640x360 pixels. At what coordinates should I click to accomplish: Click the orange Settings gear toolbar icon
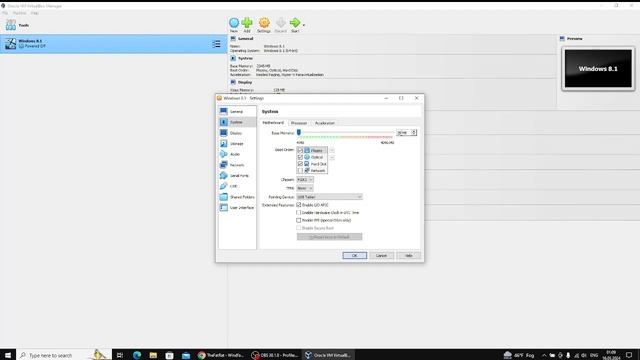[264, 23]
